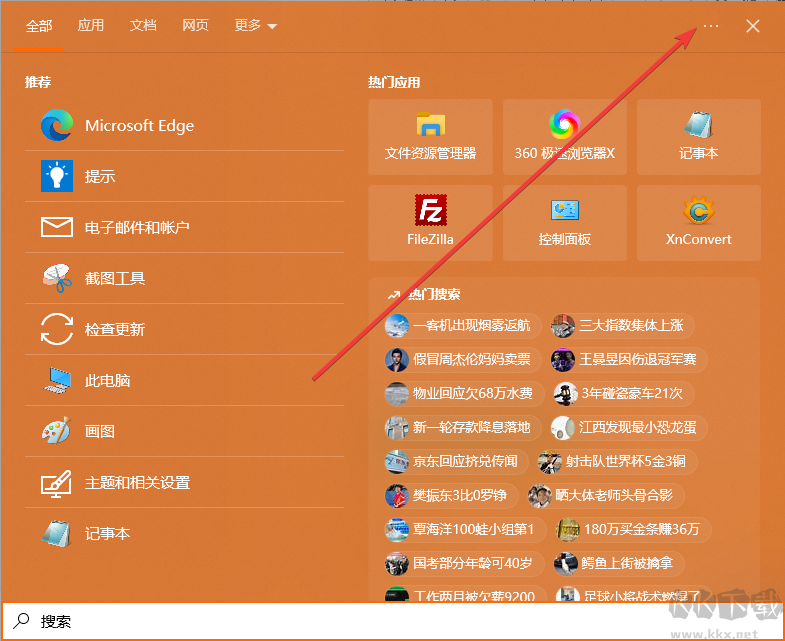Select the envelope icon for 电子邮件和帐户
Image resolution: width=785 pixels, height=641 pixels.
click(x=57, y=227)
